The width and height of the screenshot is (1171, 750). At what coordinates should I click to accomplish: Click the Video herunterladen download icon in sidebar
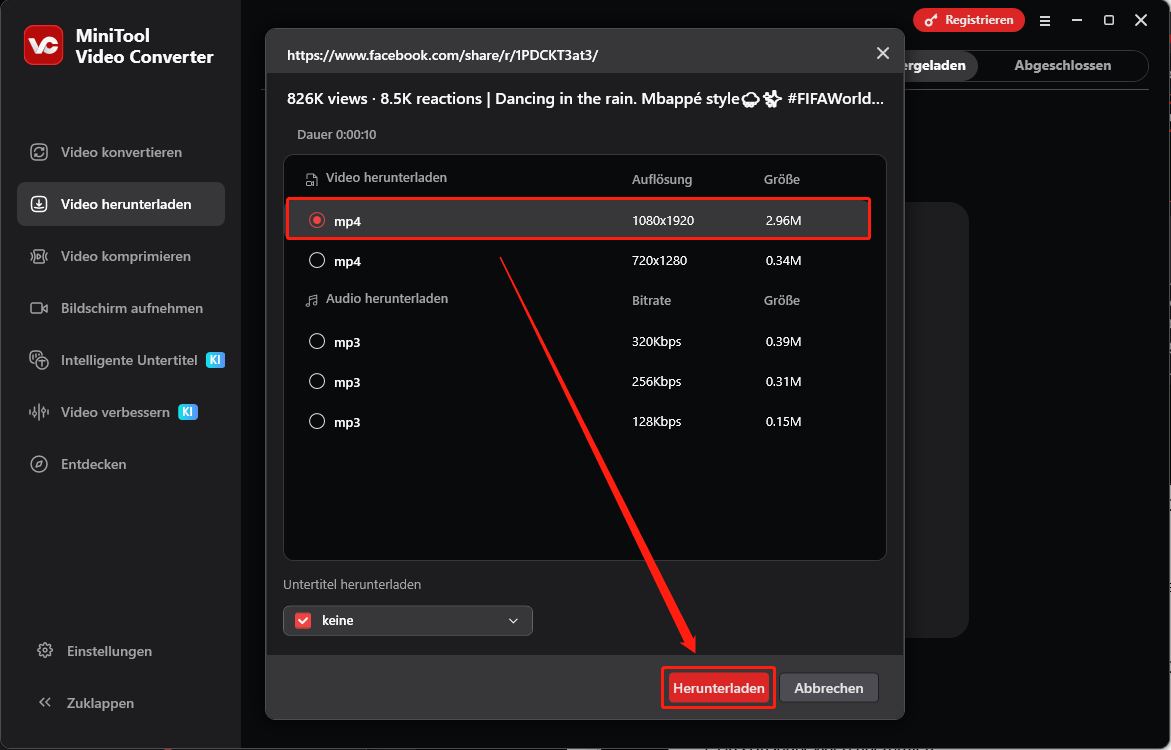point(39,204)
